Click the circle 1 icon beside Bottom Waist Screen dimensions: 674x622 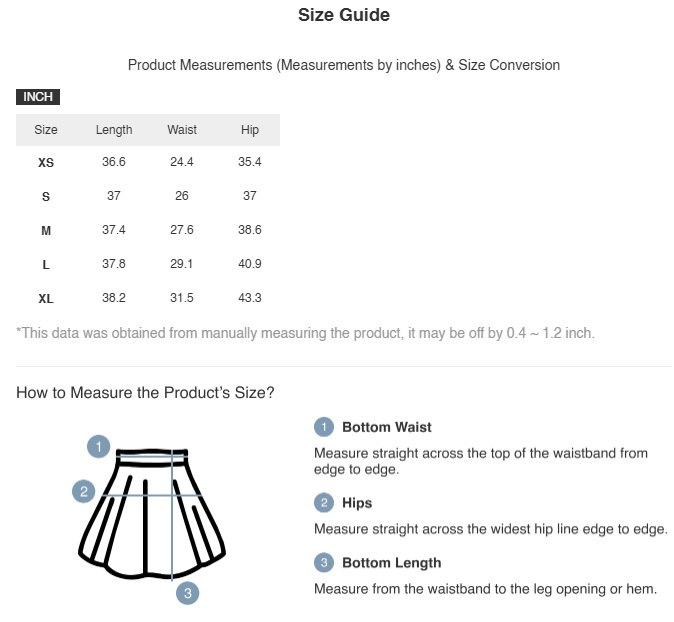324,427
